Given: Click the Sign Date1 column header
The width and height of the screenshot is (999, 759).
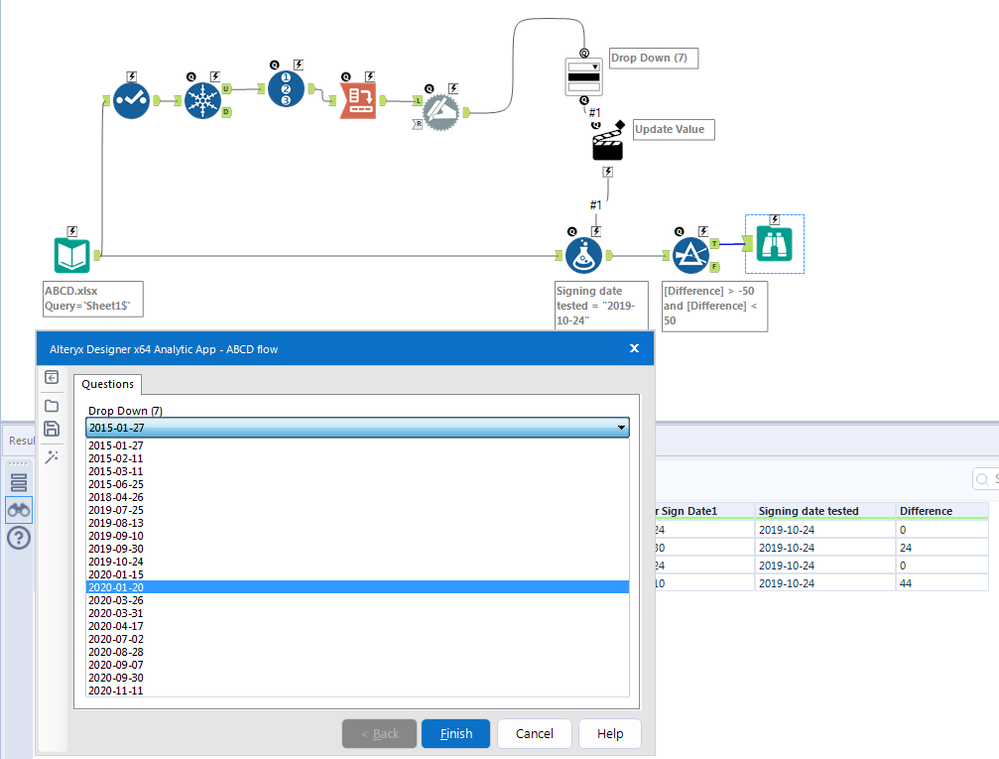Looking at the screenshot, I should 704,510.
